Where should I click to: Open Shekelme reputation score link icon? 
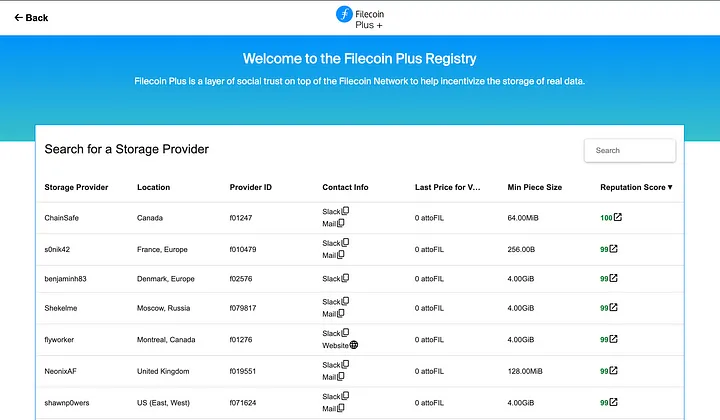613,308
